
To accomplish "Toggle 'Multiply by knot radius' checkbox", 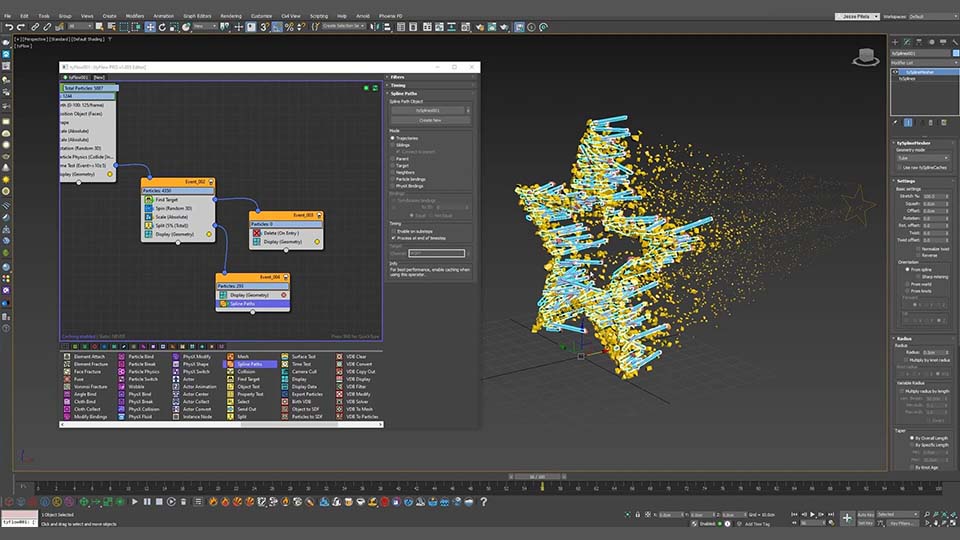I will pos(907,360).
